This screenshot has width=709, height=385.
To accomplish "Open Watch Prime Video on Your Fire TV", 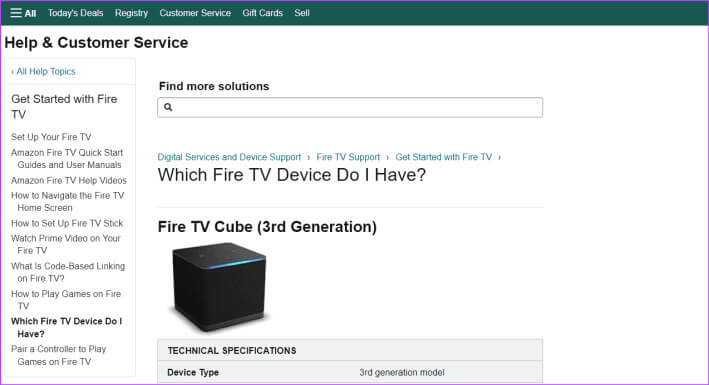I will [66, 244].
